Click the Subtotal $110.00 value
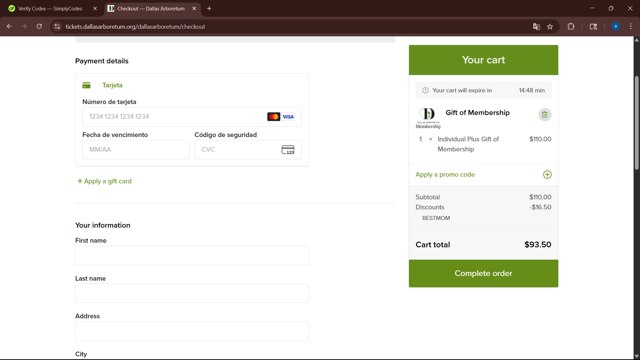Image resolution: width=640 pixels, height=360 pixels. click(x=540, y=197)
